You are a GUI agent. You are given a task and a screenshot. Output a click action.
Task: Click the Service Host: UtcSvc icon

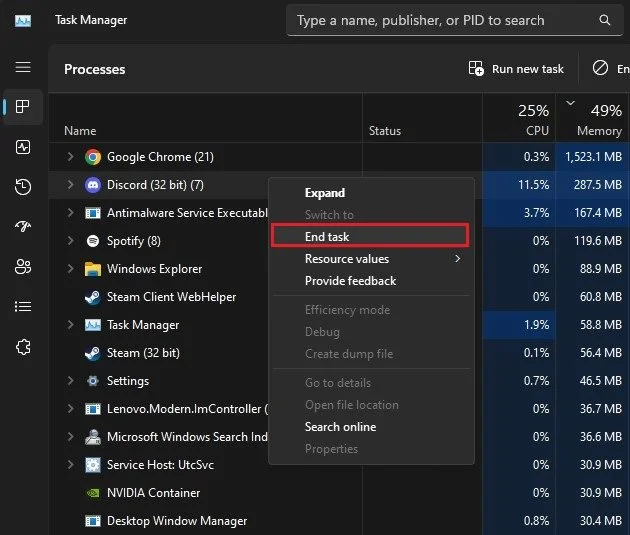pyautogui.click(x=93, y=465)
